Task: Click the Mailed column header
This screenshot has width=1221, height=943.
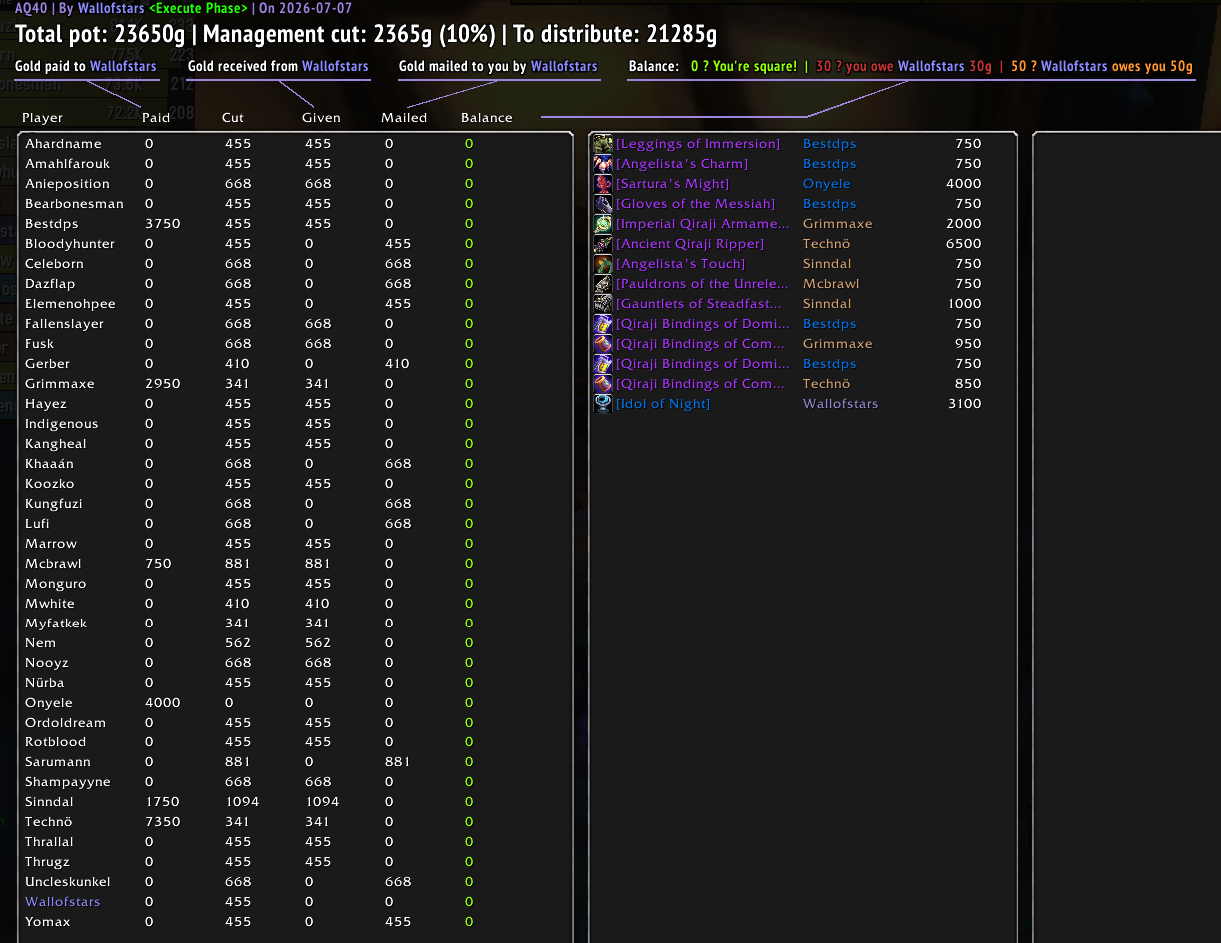Action: pyautogui.click(x=404, y=118)
